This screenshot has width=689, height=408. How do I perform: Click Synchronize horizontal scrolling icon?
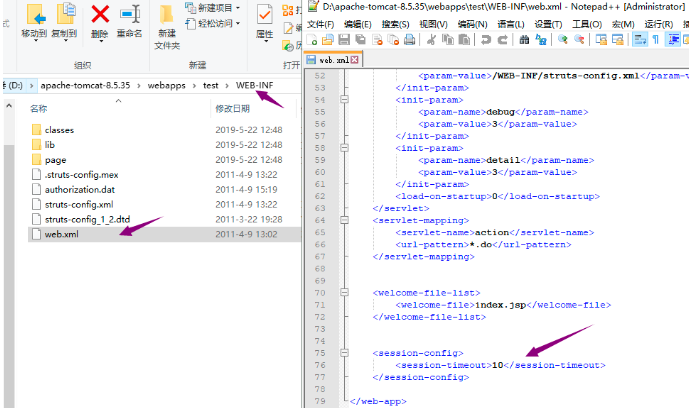pos(617,40)
